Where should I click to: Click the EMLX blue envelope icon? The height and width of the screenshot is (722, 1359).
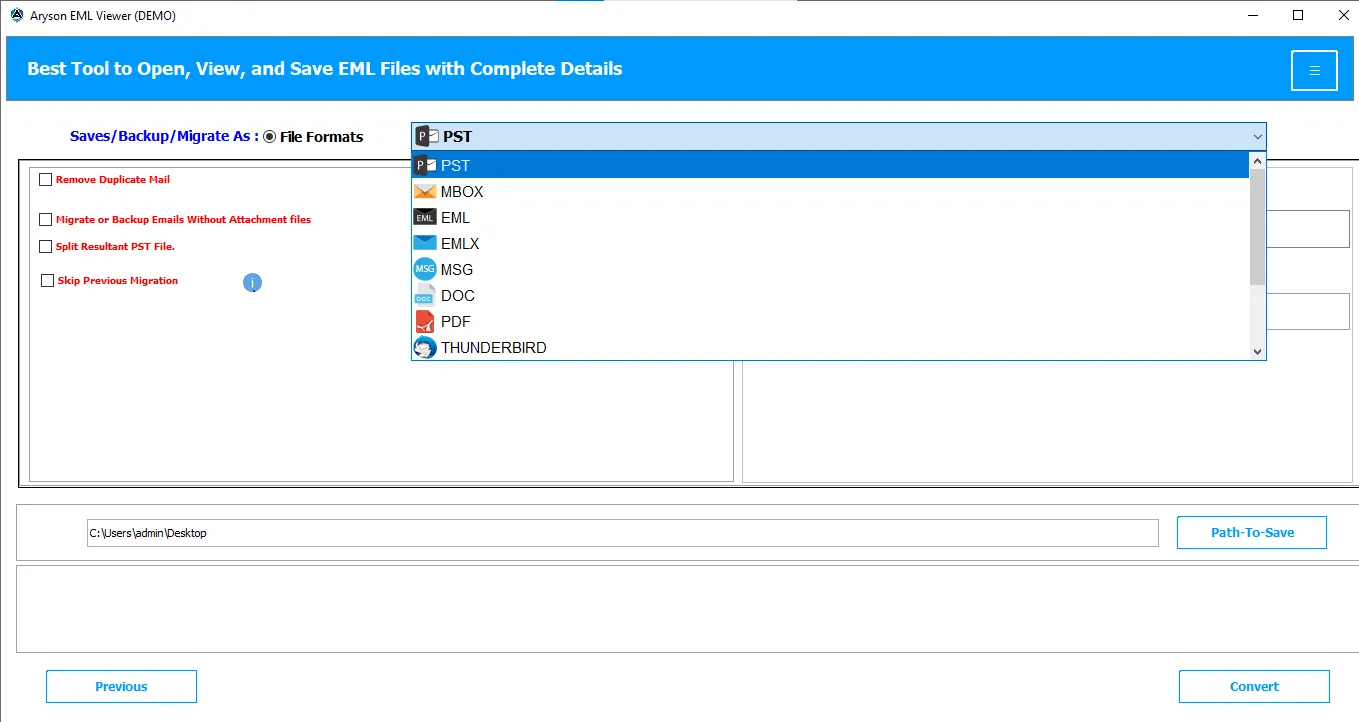pyautogui.click(x=425, y=244)
